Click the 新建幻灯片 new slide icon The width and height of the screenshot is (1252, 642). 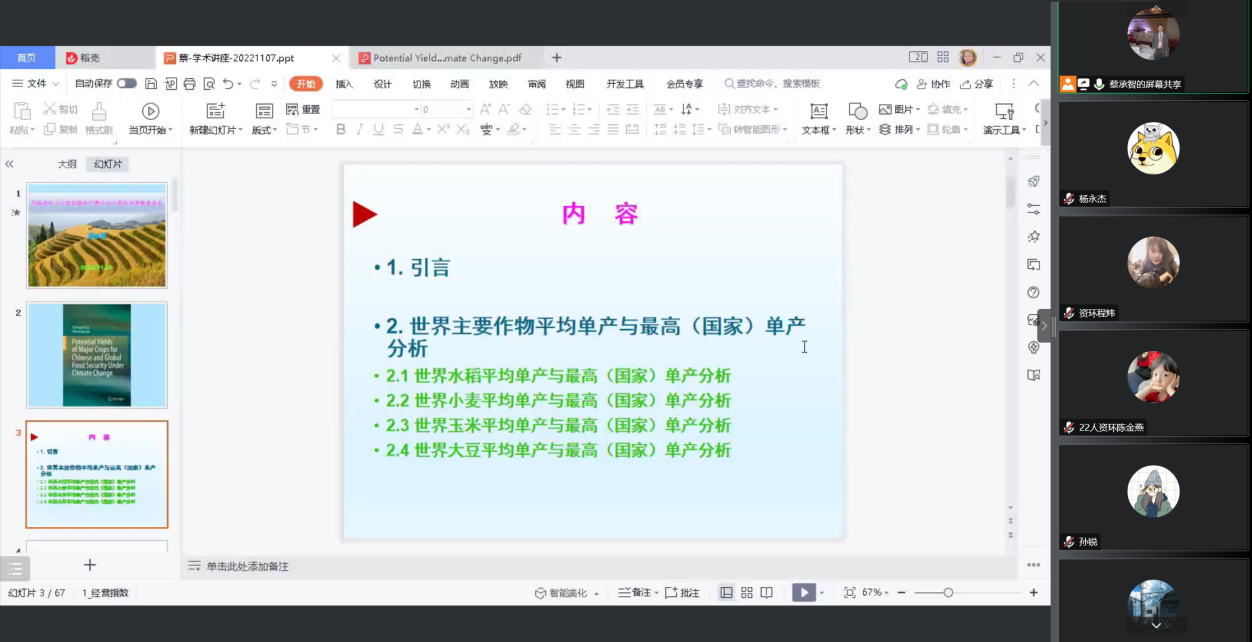click(215, 111)
